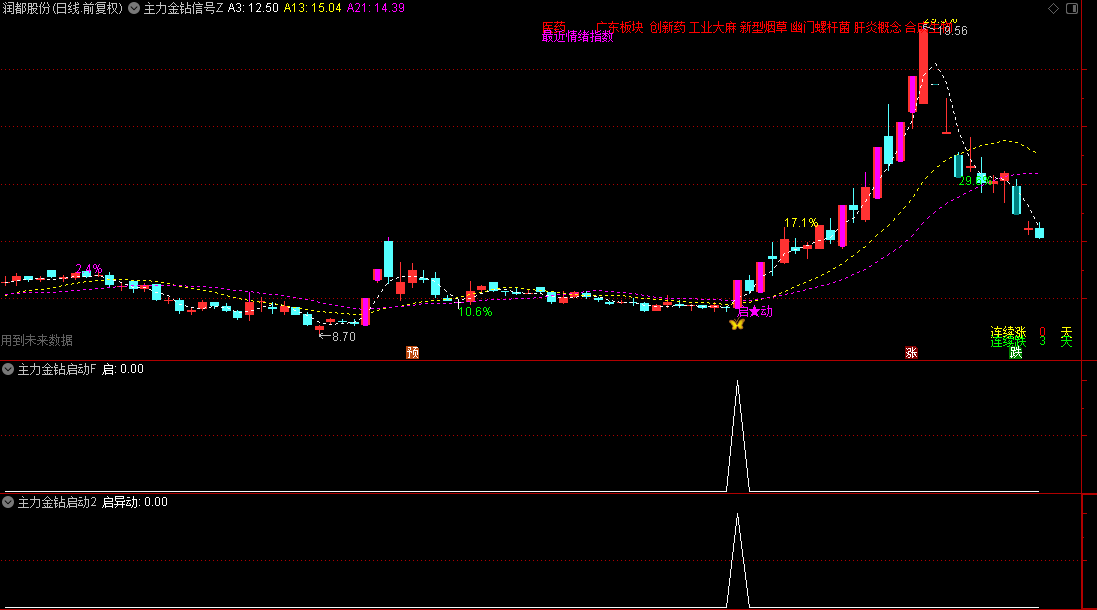
Task: Click the yellow butterfly signal icon
Action: coord(737,324)
